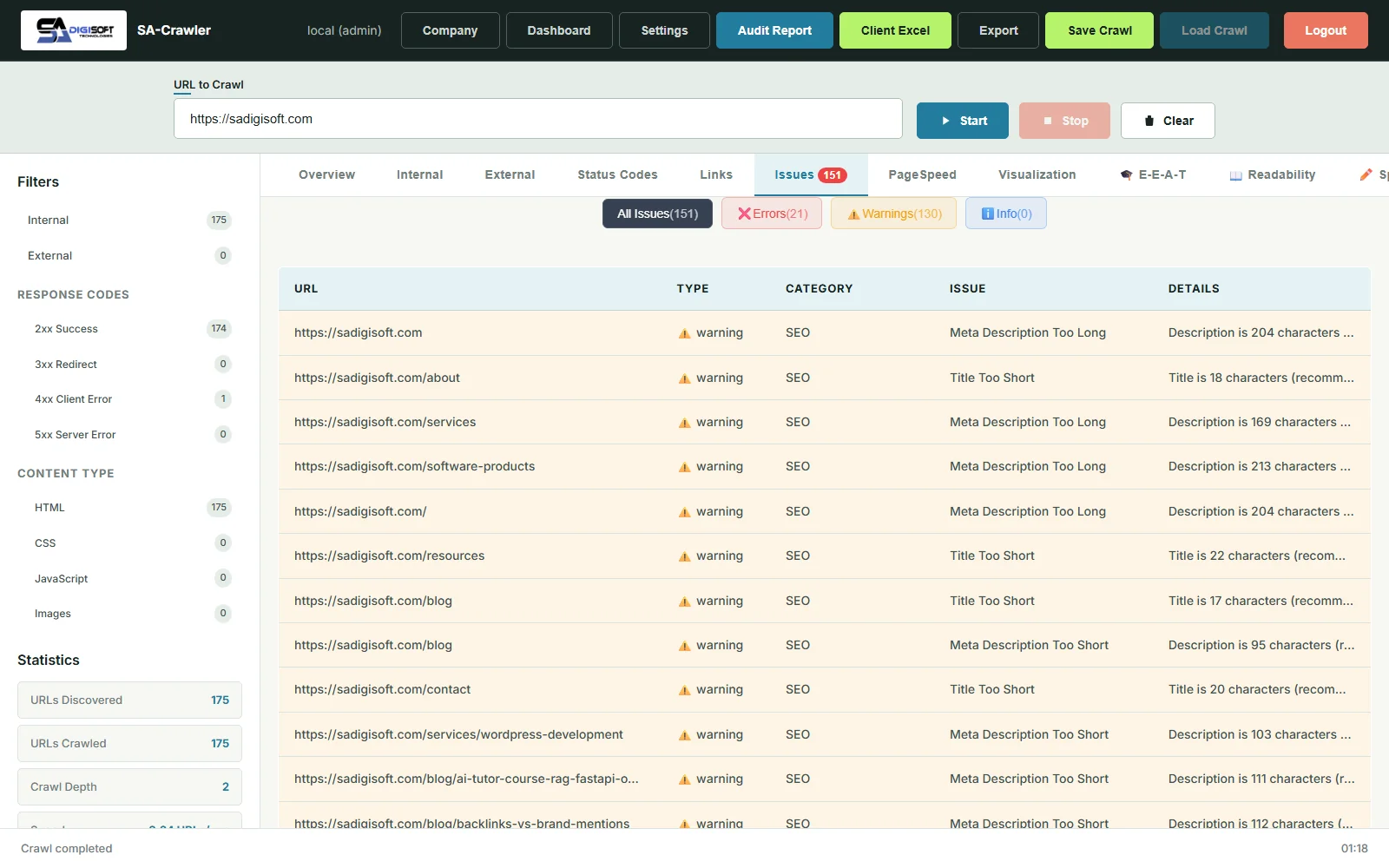The height and width of the screenshot is (868, 1389).
Task: Load a saved crawl
Action: (x=1215, y=30)
